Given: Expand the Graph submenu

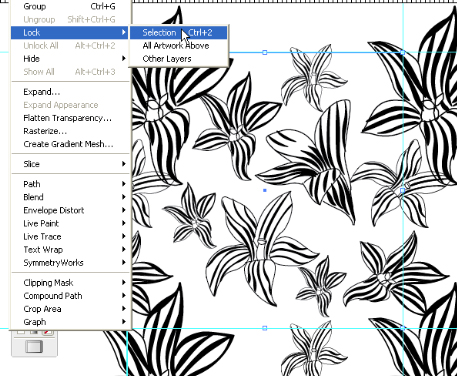Looking at the screenshot, I should (x=70, y=322).
